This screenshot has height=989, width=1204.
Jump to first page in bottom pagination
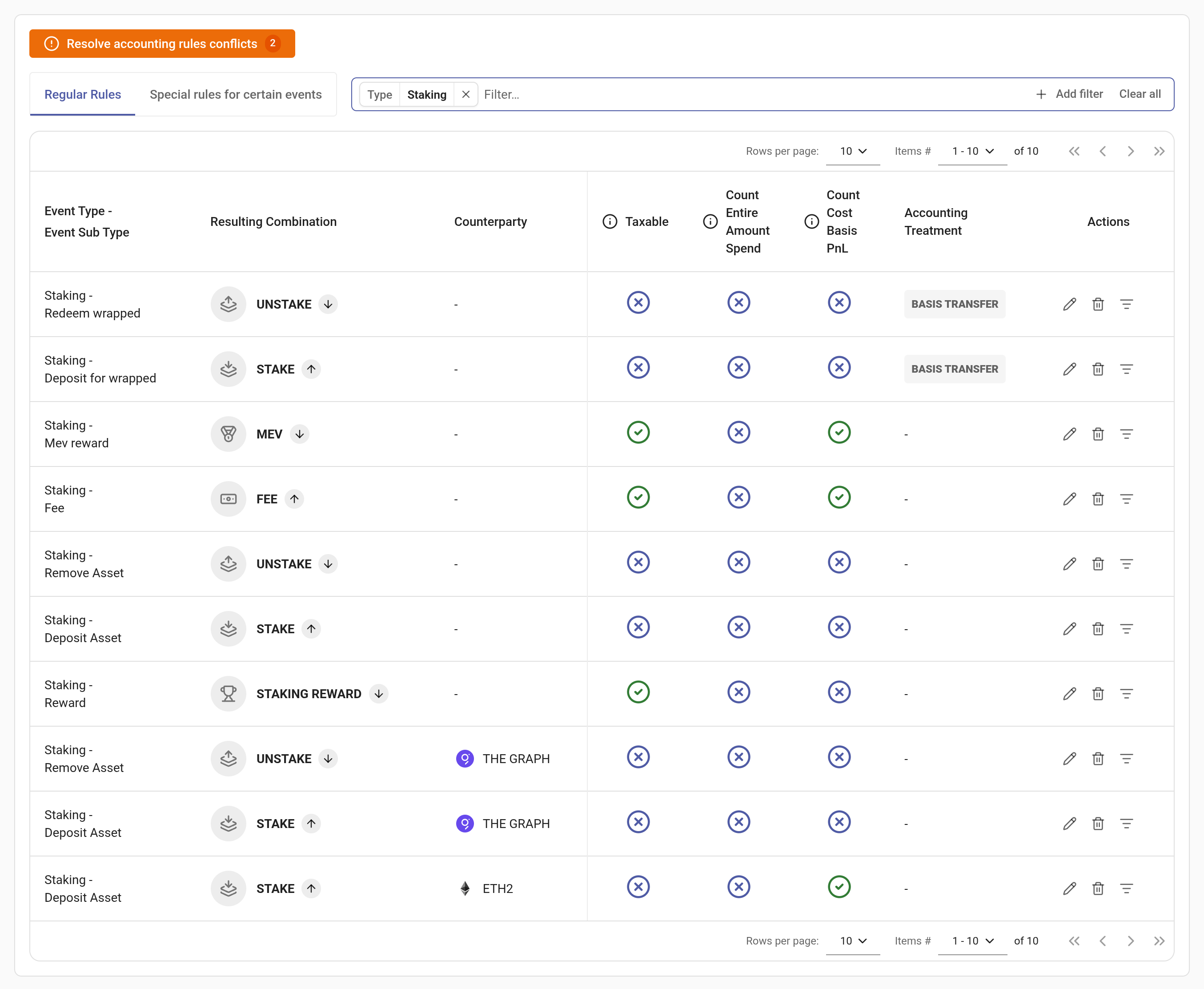(1074, 941)
